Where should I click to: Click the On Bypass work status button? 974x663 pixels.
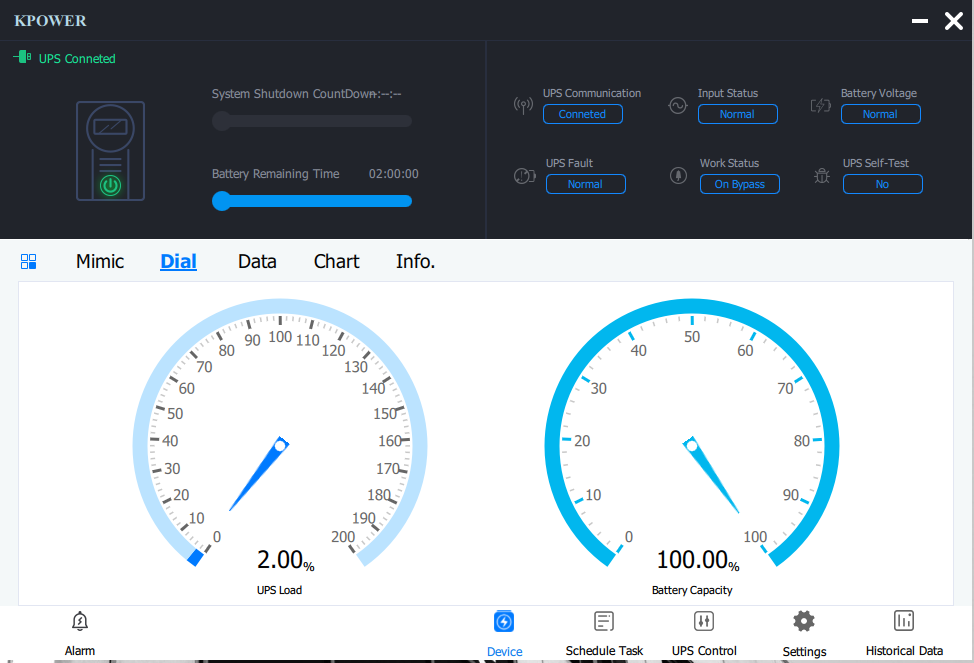(740, 184)
